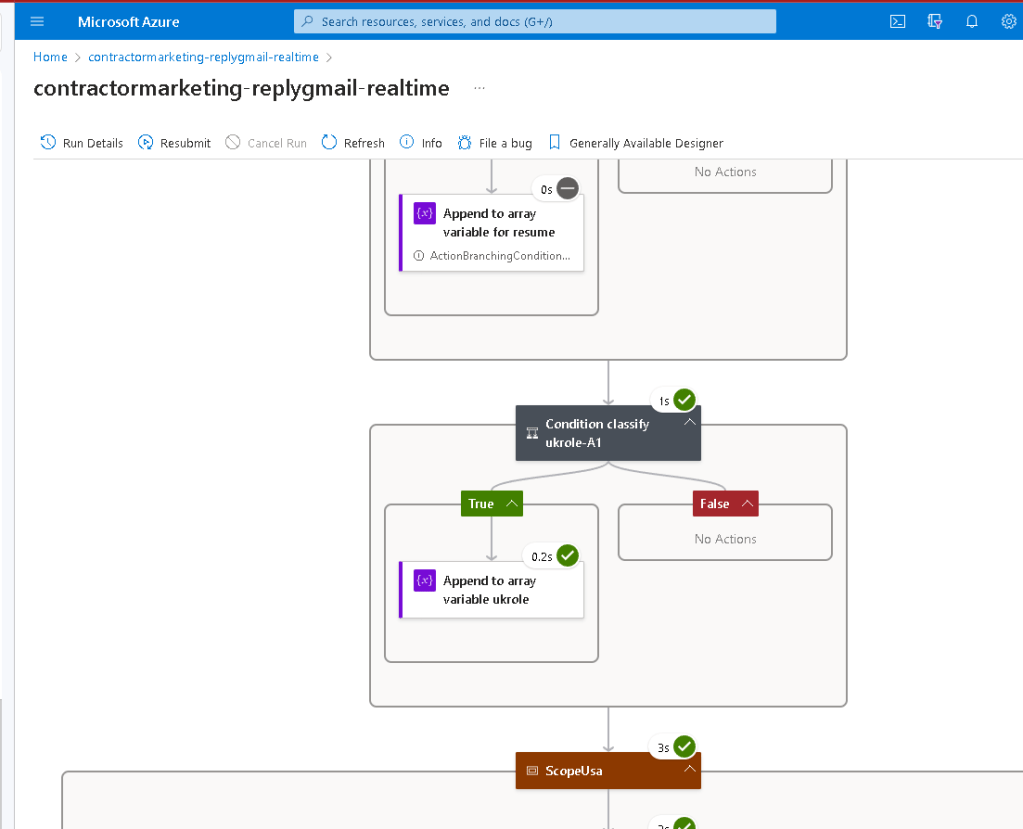Select the False branch label
The image size is (1023, 829).
click(714, 504)
